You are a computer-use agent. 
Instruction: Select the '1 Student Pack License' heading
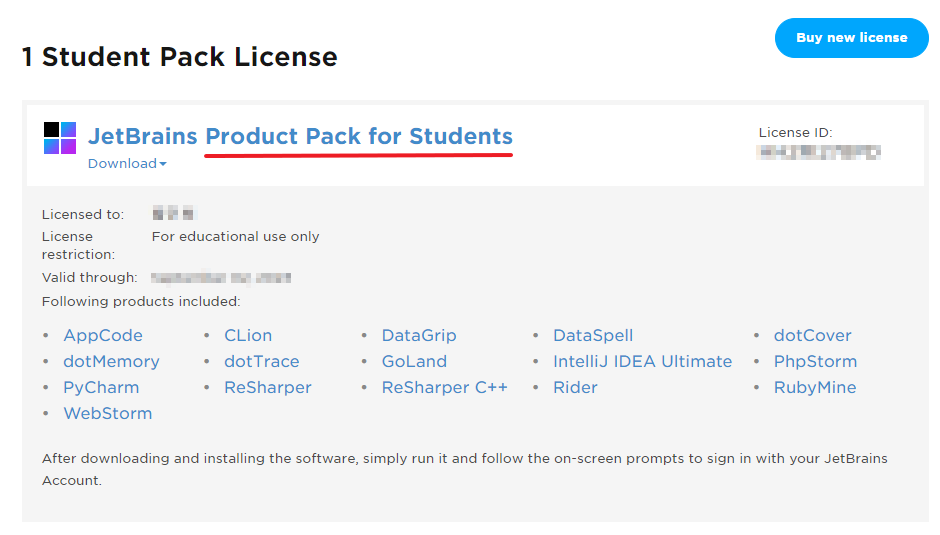pyautogui.click(x=180, y=57)
